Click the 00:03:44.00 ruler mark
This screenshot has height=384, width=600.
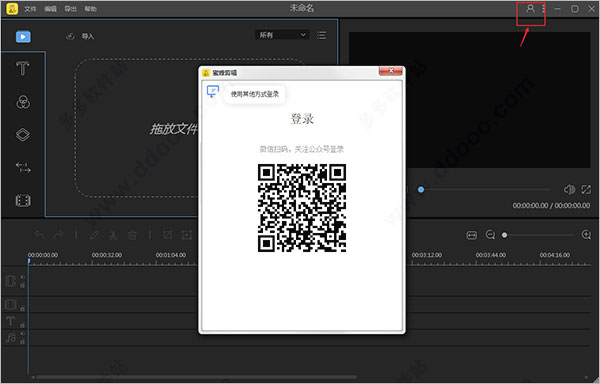click(x=491, y=255)
